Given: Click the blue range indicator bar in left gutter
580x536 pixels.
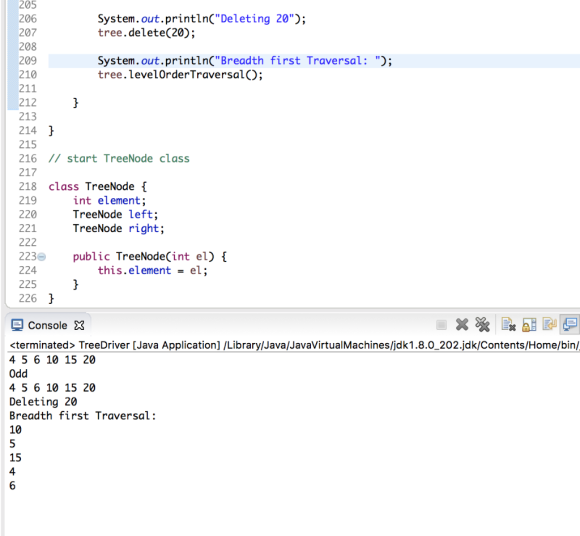Looking at the screenshot, I should (13, 55).
